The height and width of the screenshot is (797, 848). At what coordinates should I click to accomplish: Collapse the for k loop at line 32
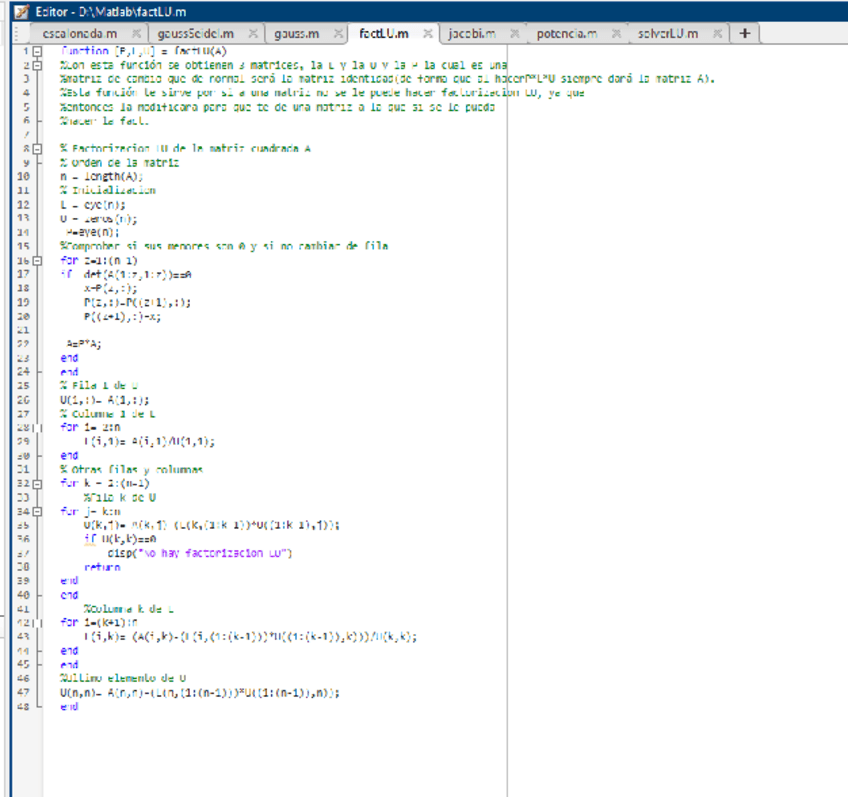tap(37, 483)
